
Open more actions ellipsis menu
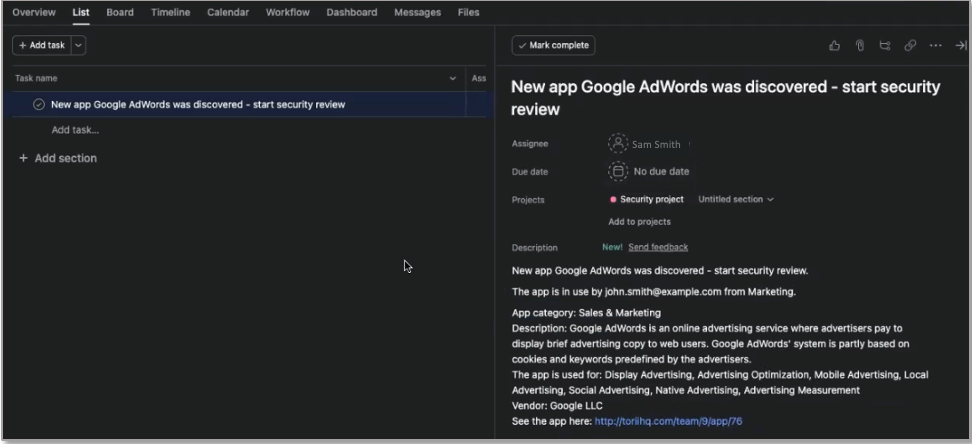(935, 45)
